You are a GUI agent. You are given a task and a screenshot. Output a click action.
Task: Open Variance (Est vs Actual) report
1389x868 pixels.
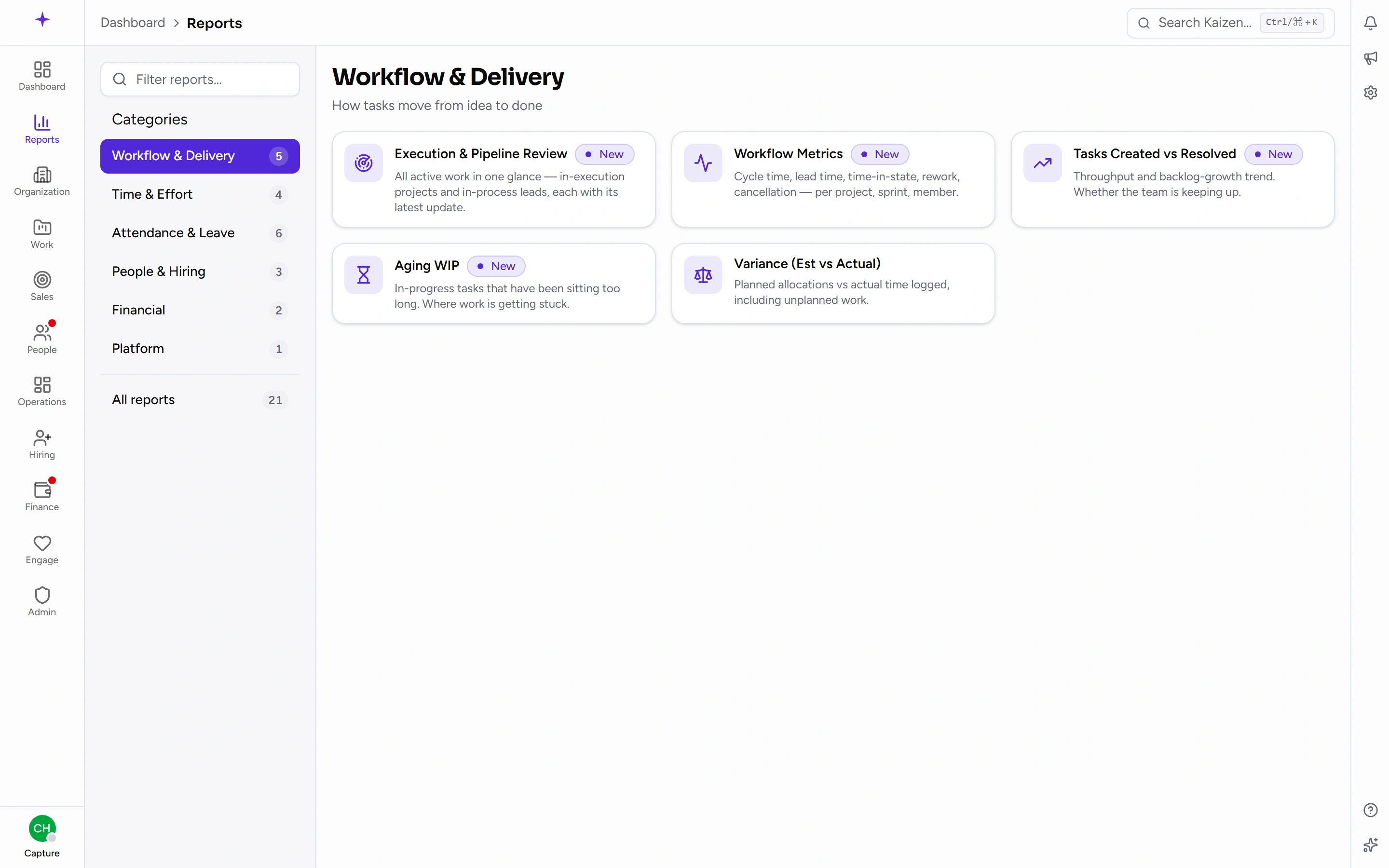[833, 284]
